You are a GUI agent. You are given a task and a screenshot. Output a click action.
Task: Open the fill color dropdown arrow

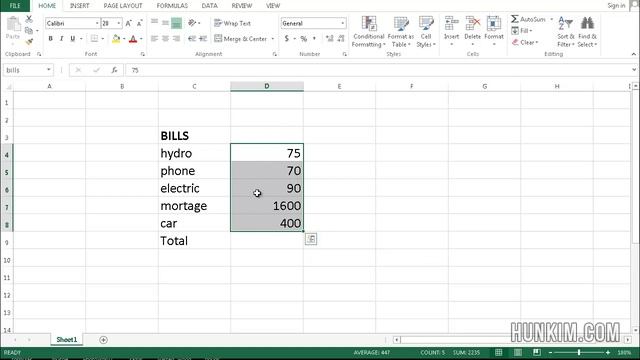124,39
